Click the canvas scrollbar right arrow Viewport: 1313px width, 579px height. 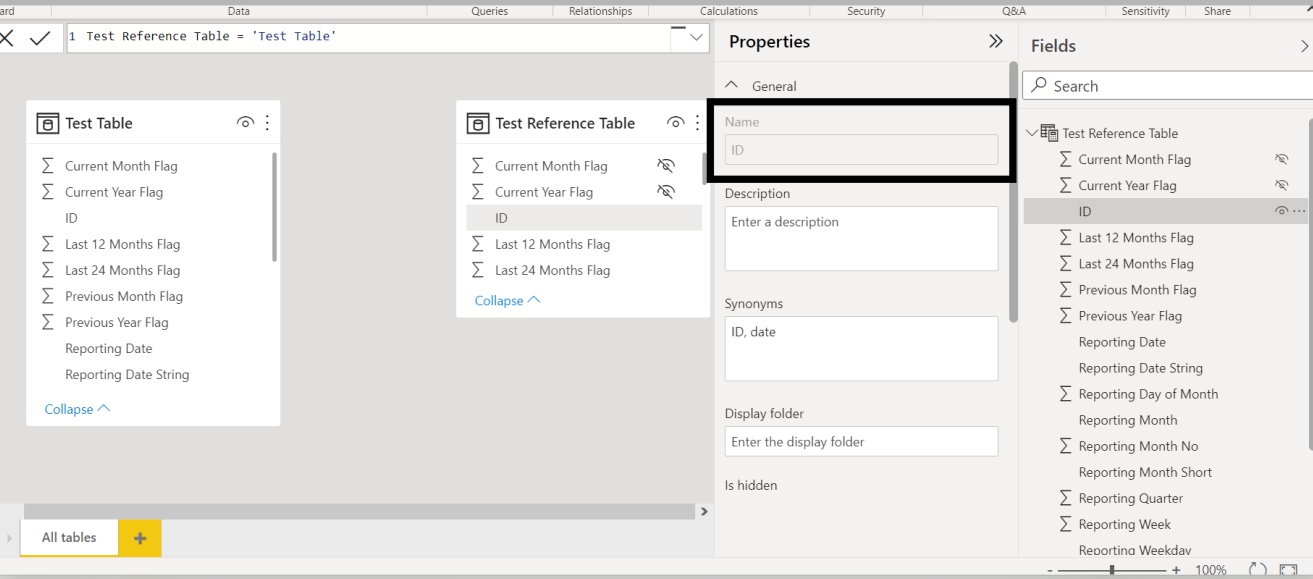coord(704,511)
